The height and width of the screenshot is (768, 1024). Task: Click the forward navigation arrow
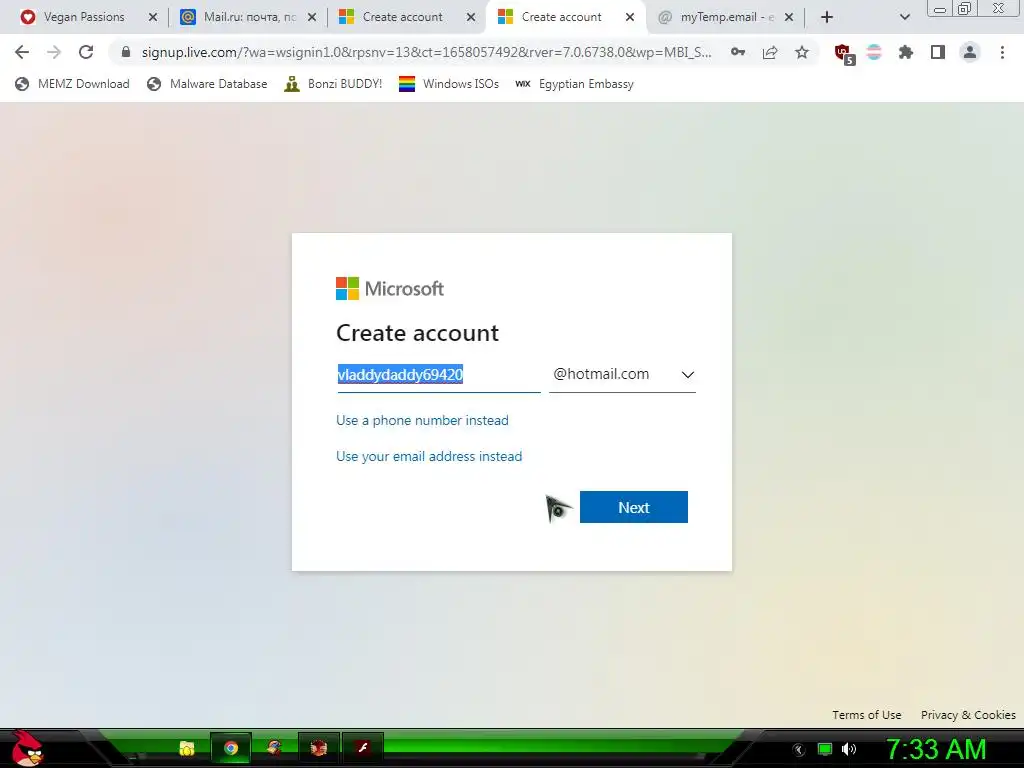[54, 52]
